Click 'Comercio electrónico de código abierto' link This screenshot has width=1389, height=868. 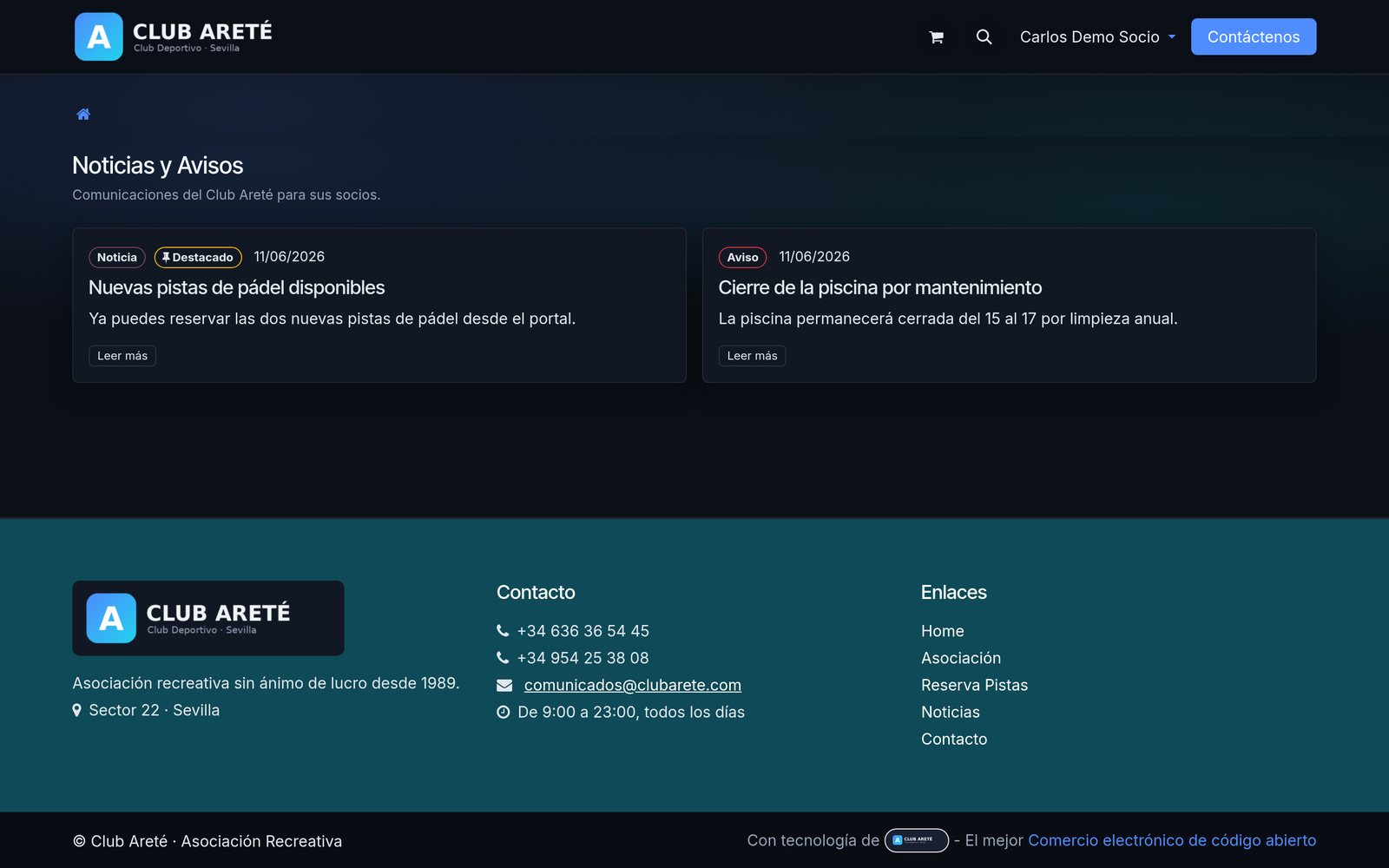[1172, 840]
